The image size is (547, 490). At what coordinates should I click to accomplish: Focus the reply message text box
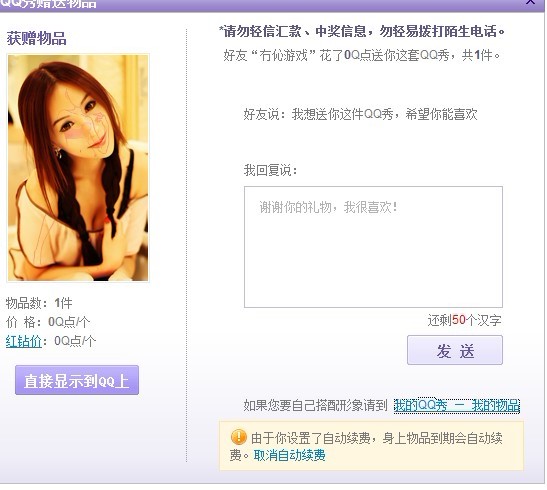373,247
